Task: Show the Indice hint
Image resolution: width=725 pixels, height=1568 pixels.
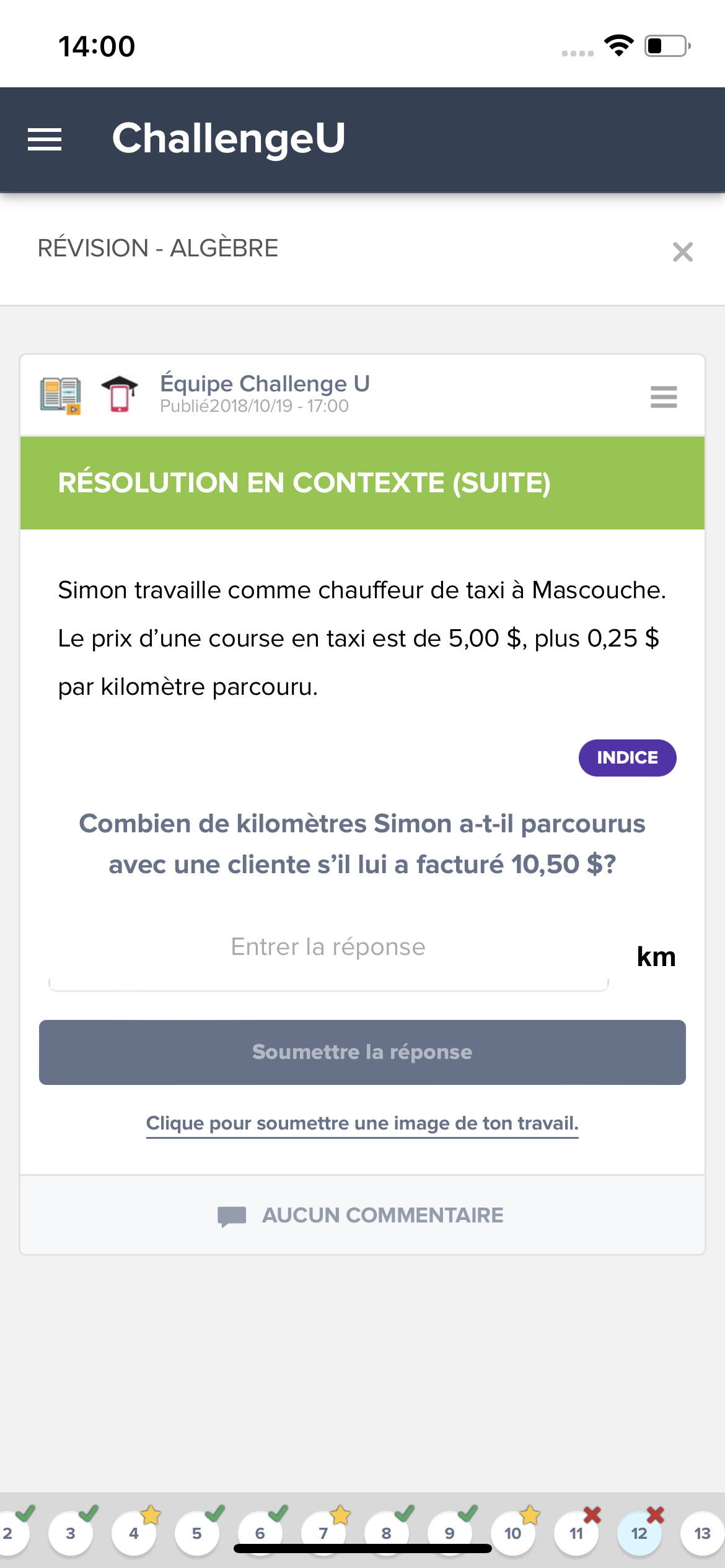Action: [627, 757]
